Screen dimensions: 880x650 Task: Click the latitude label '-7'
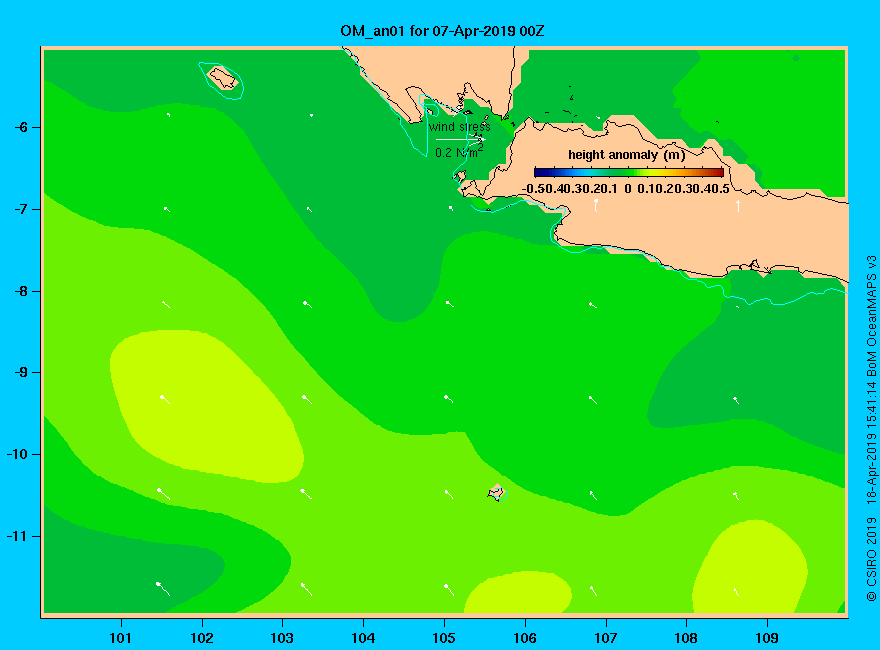coord(20,209)
